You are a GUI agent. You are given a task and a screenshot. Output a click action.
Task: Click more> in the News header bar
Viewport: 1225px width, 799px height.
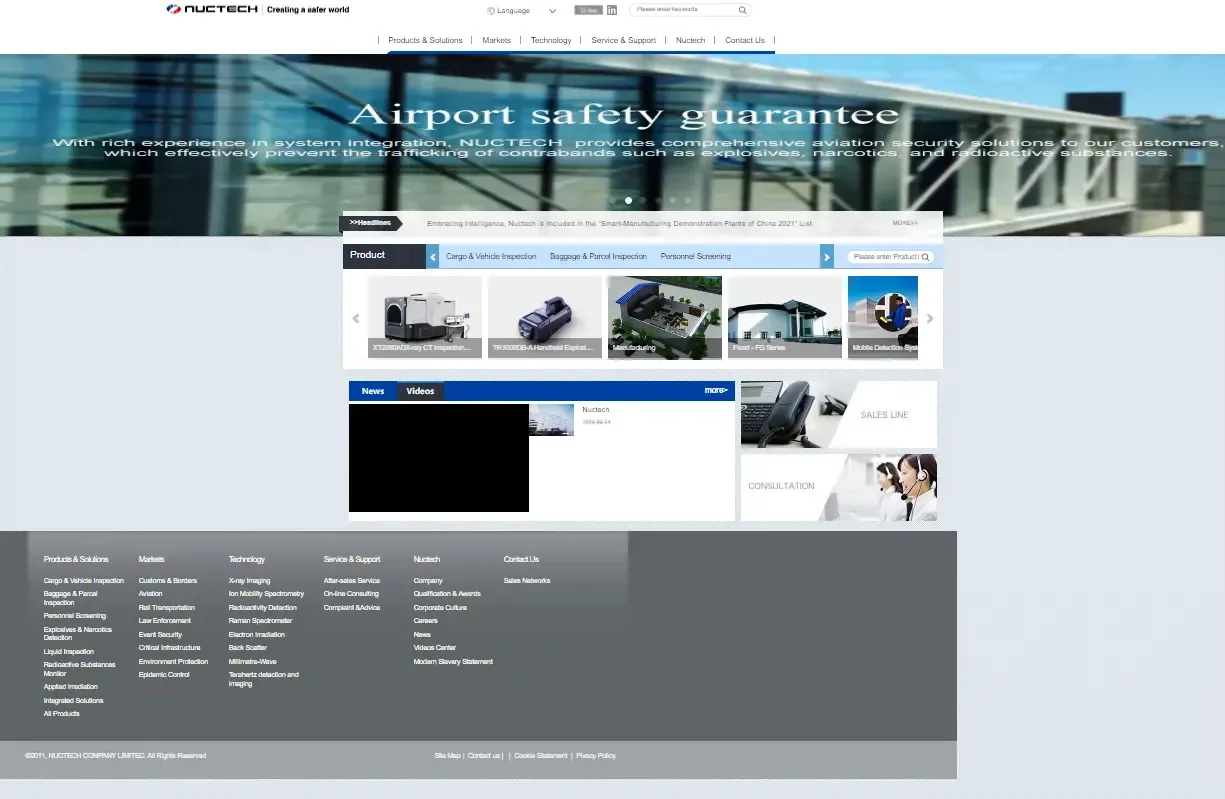[x=716, y=390]
